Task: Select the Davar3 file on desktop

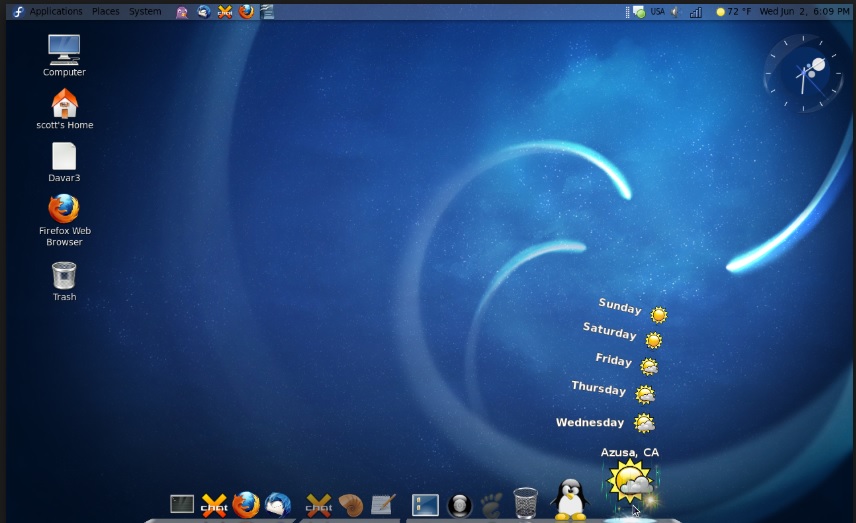Action: (x=64, y=157)
